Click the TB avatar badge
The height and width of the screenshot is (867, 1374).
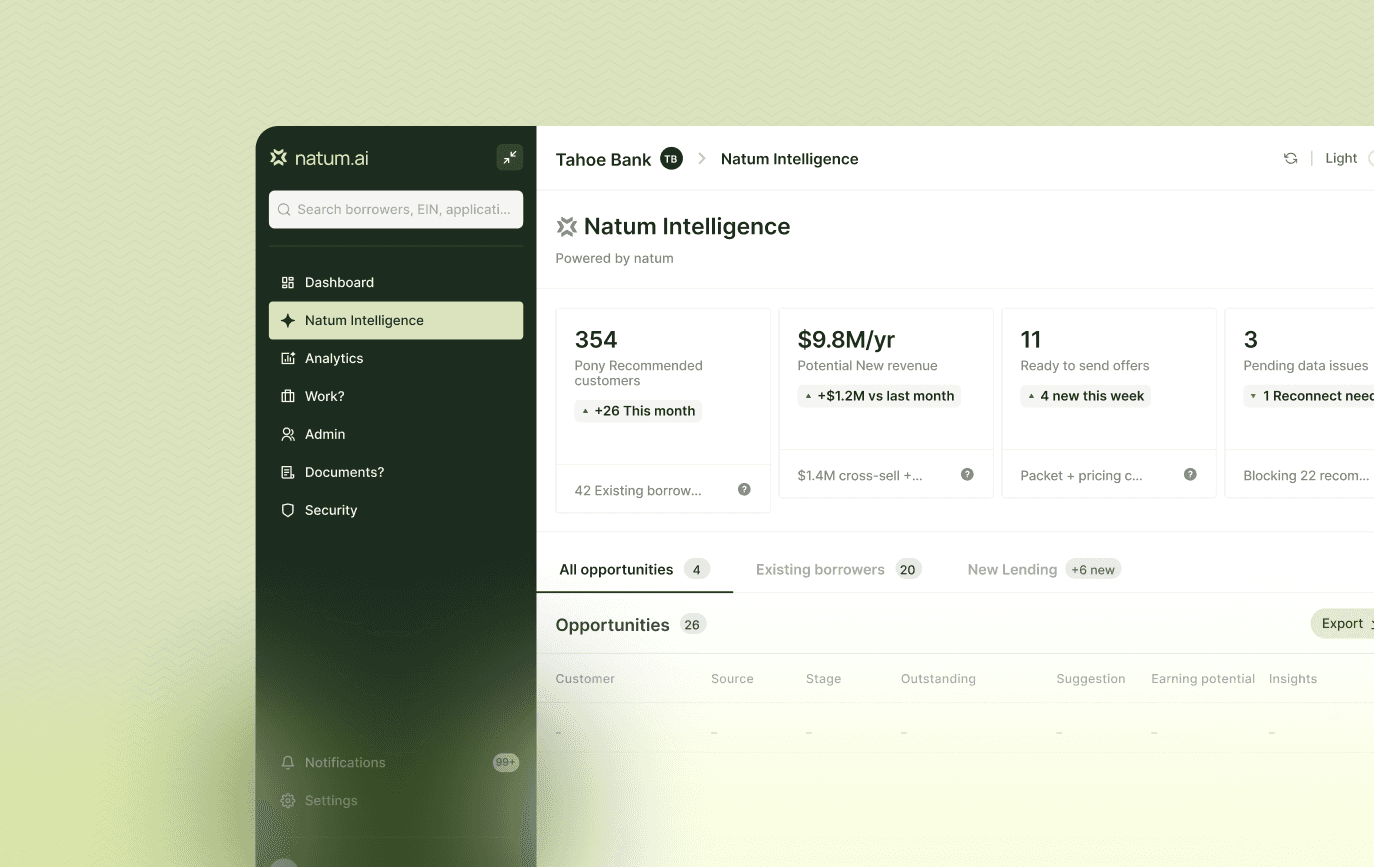[671, 159]
